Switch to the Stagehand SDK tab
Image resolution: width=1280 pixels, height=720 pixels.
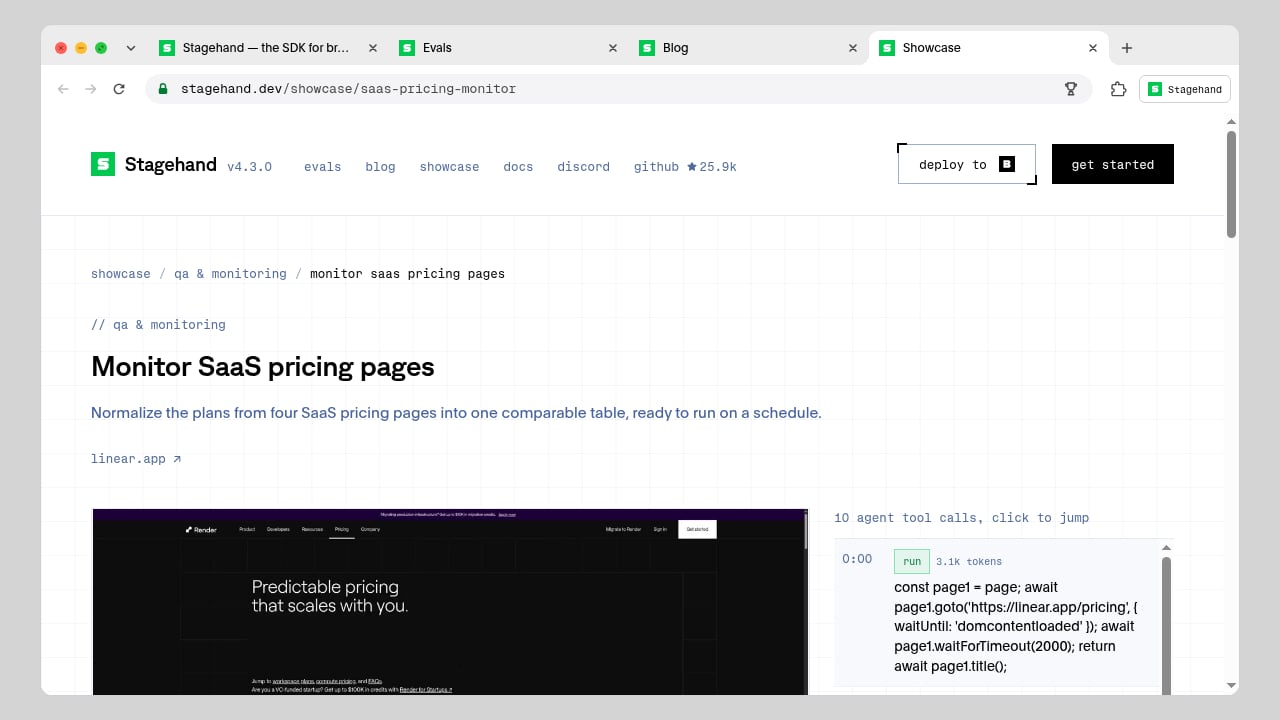[x=268, y=48]
